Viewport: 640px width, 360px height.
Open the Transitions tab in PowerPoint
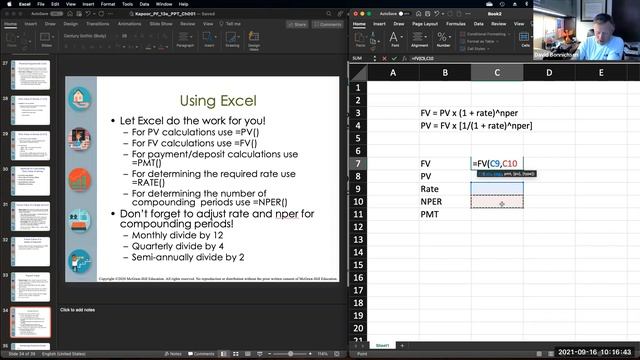pyautogui.click(x=98, y=24)
